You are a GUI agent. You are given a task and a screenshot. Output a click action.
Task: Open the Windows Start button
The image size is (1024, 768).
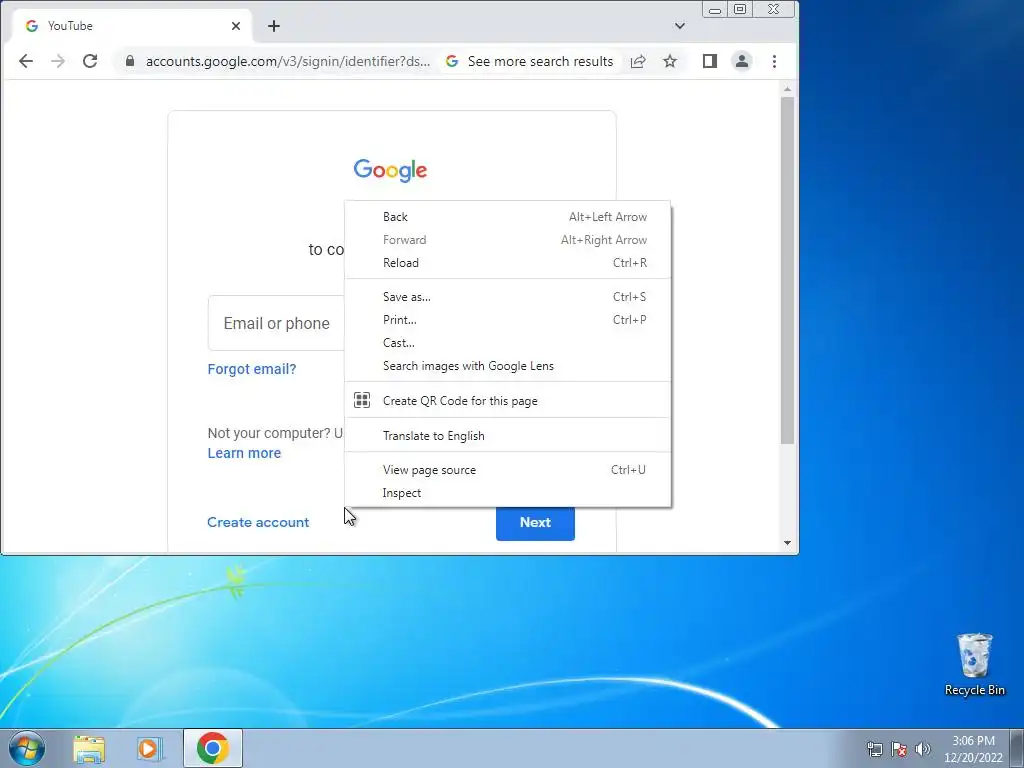[27, 748]
